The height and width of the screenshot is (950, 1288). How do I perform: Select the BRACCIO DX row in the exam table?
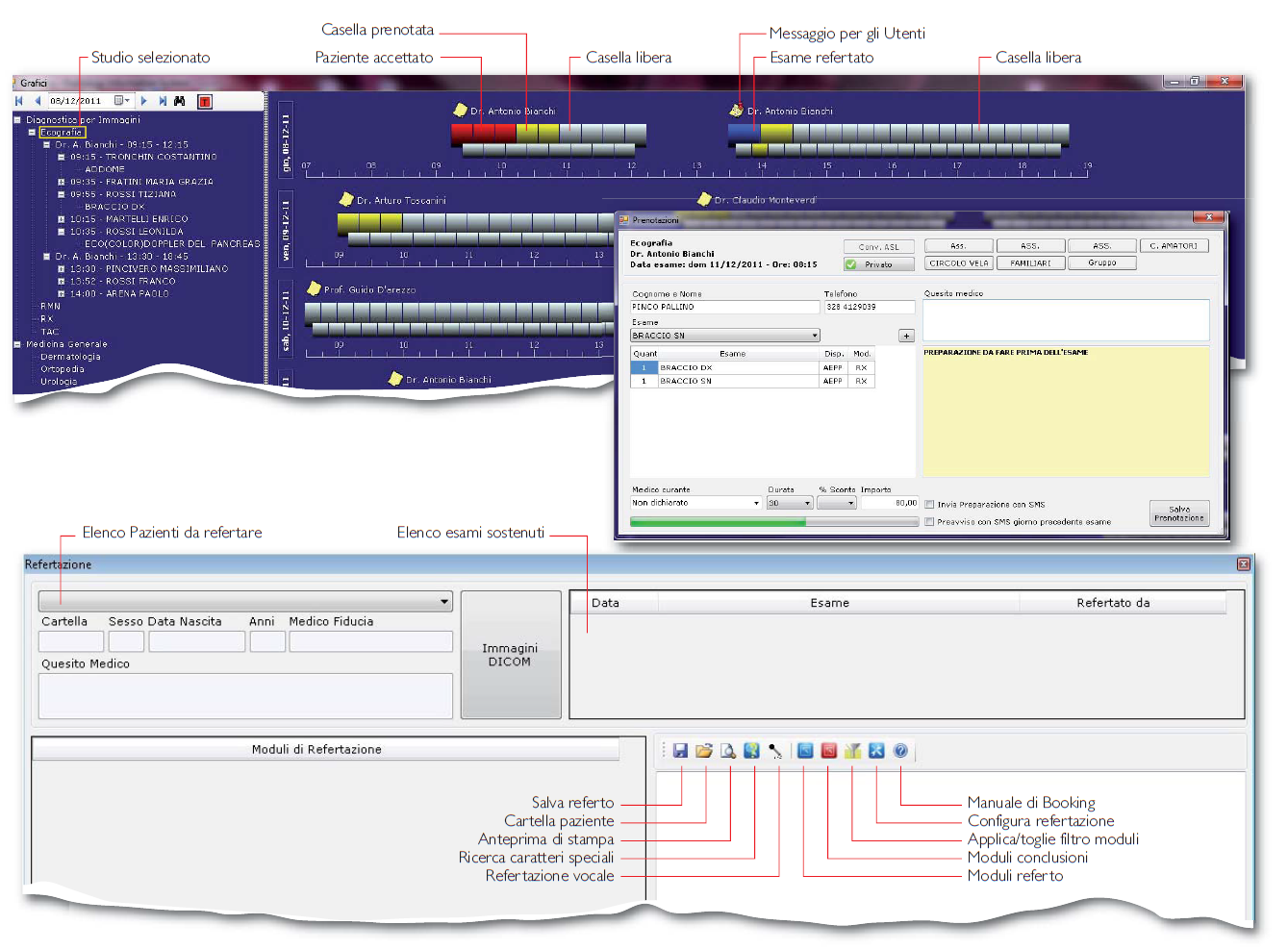[751, 367]
